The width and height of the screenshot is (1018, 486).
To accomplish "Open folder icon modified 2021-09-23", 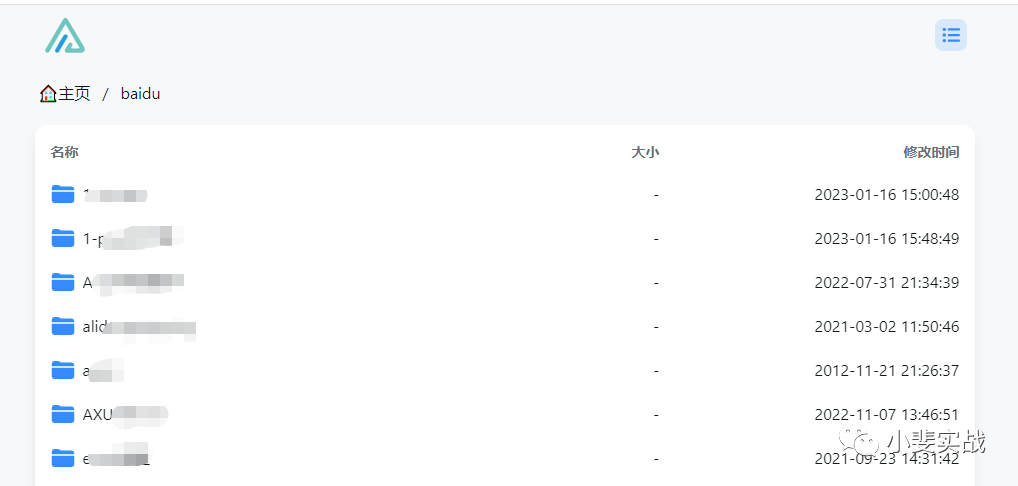I will coord(63,458).
